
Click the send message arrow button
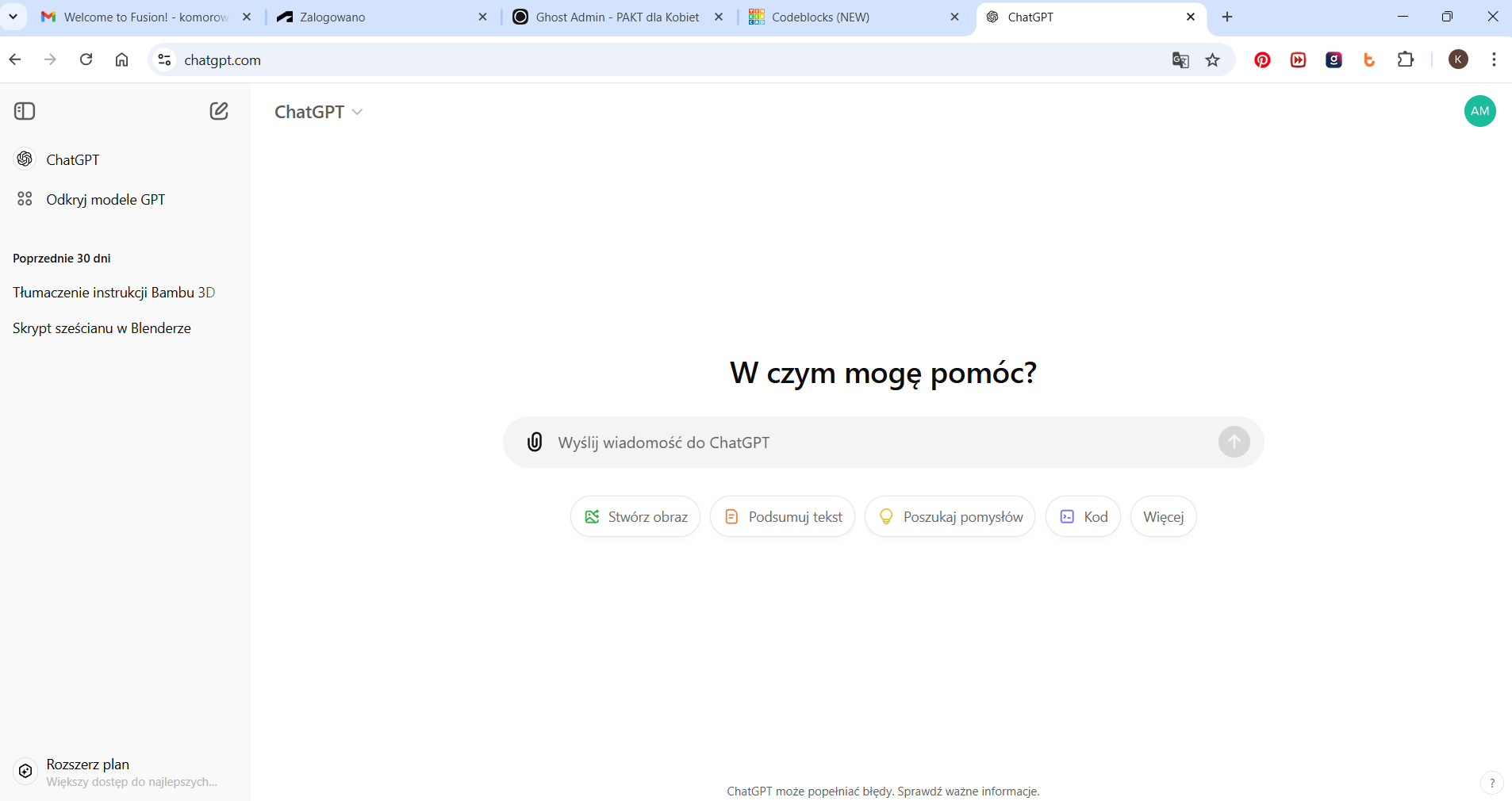coord(1234,442)
